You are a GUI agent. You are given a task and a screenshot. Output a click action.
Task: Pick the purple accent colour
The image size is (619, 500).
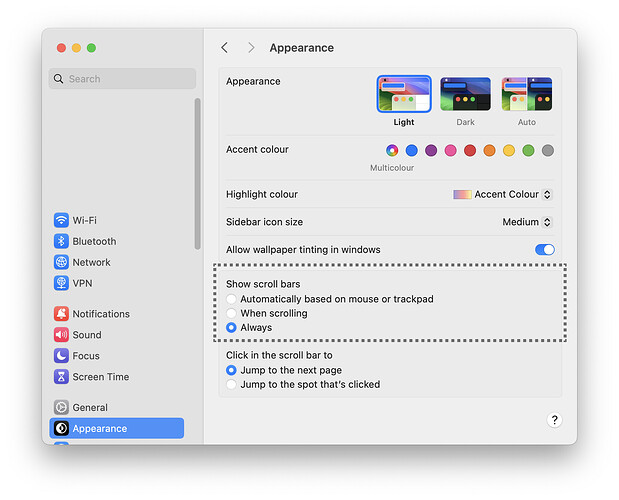point(431,150)
